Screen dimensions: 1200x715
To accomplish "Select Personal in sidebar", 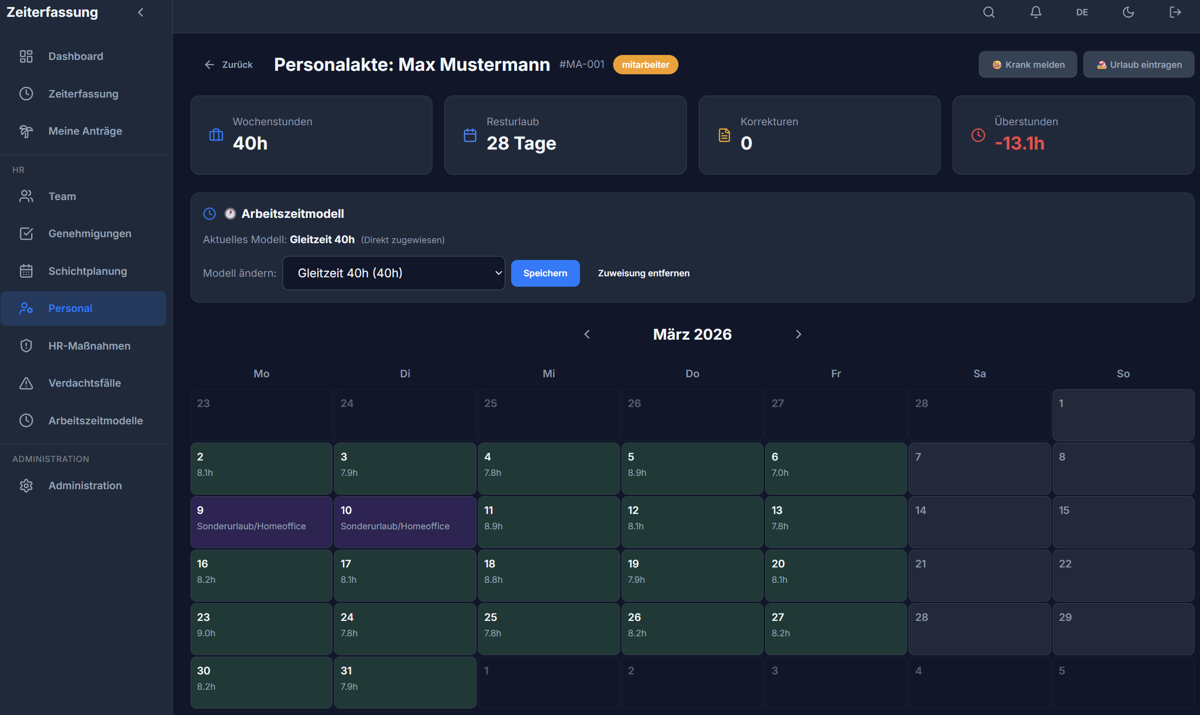I will (84, 308).
